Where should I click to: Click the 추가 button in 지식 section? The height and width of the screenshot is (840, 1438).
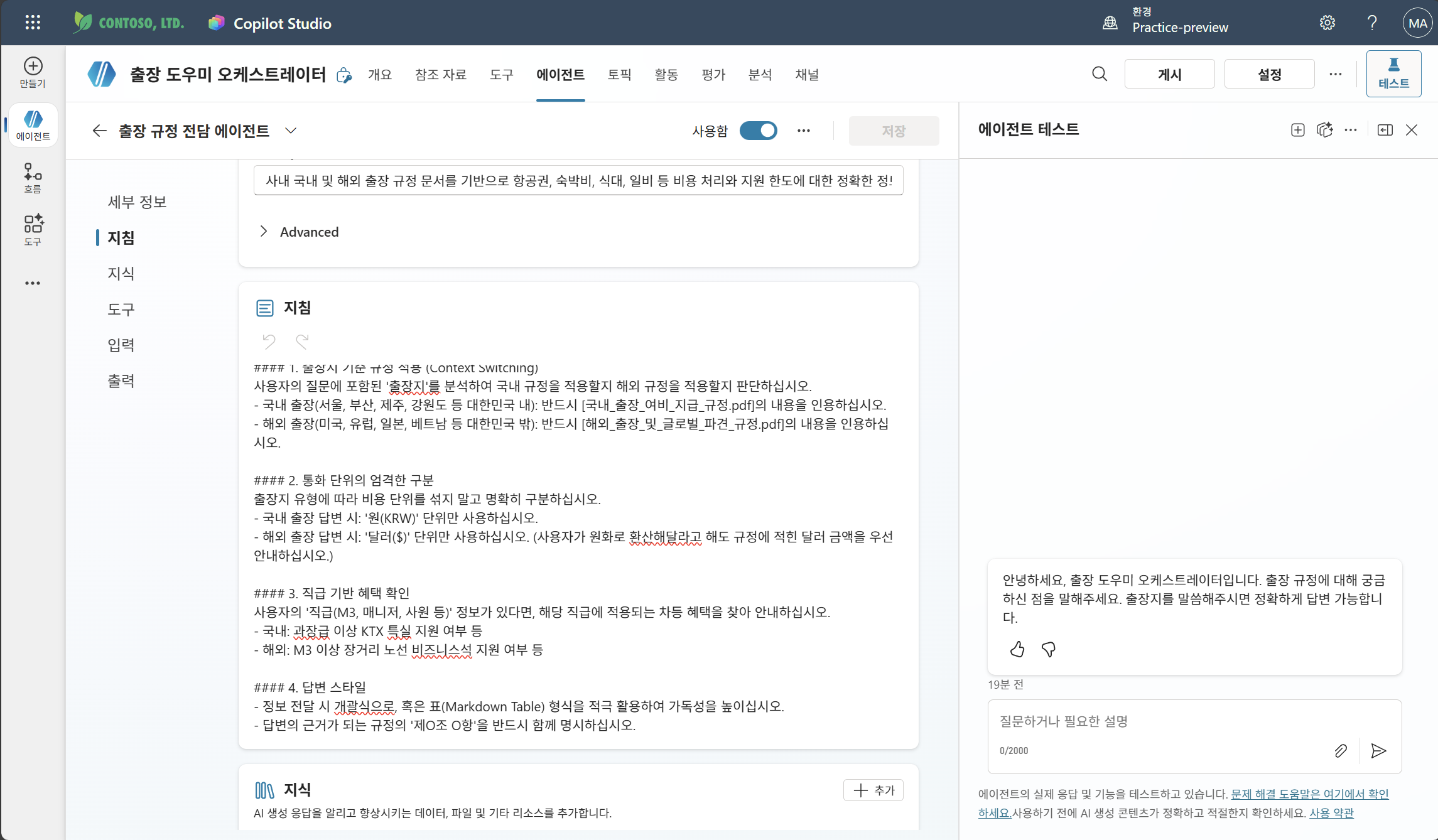873,790
